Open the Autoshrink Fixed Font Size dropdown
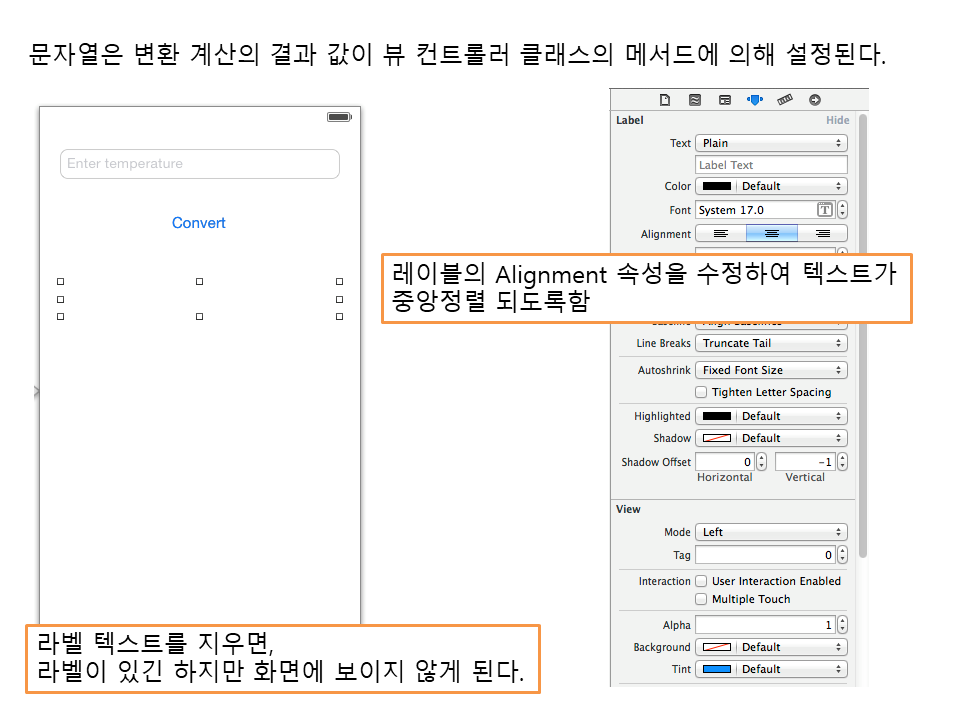The width and height of the screenshot is (960, 720). click(771, 370)
